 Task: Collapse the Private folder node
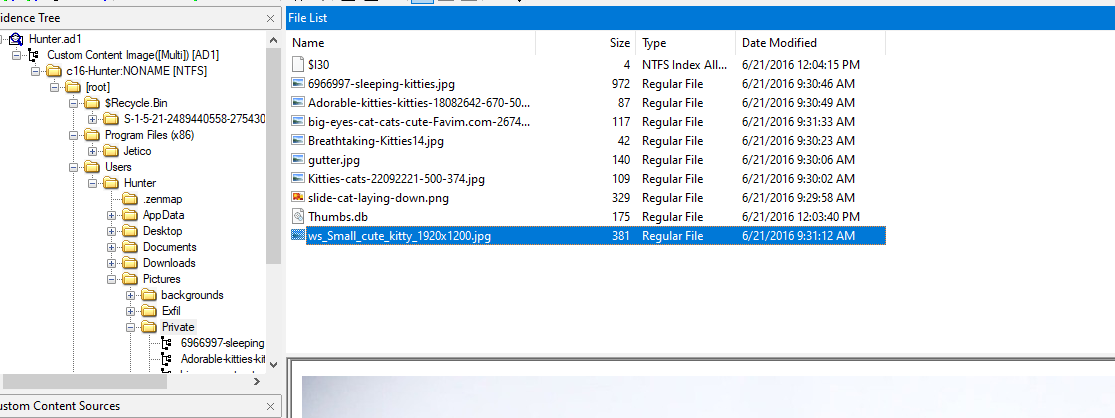pos(130,327)
